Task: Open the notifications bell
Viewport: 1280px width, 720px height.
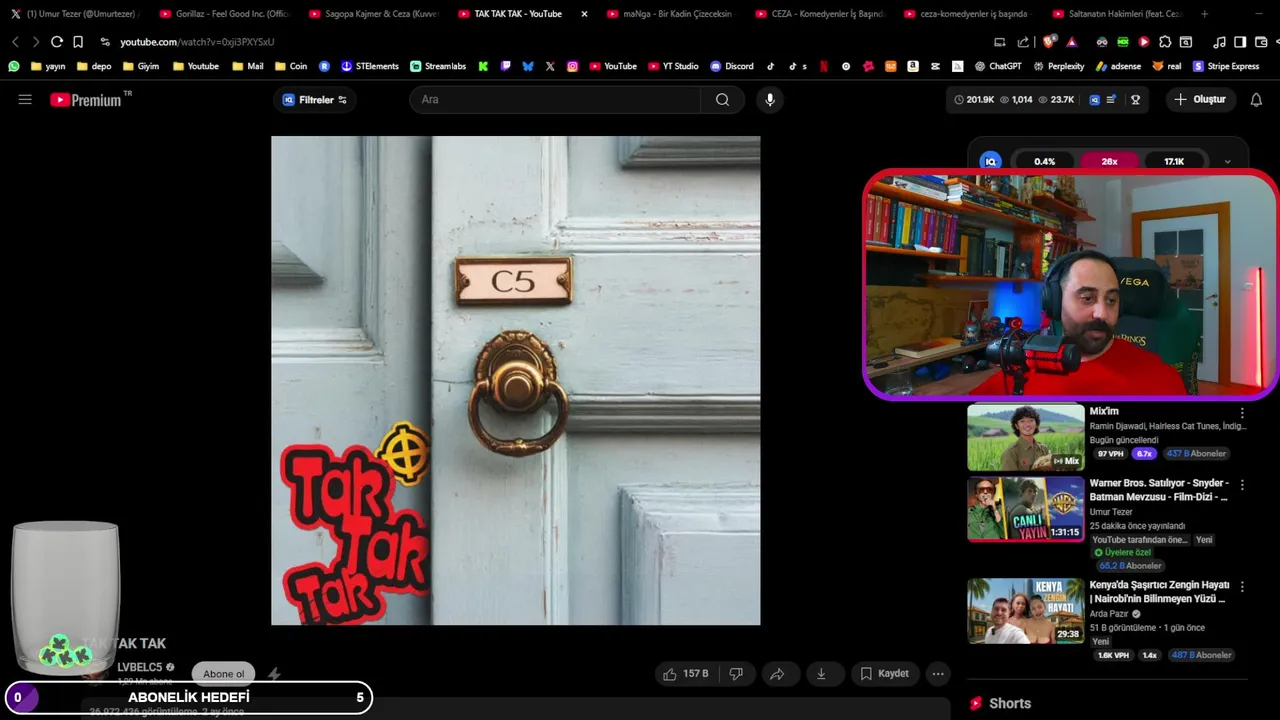Action: point(1256,100)
